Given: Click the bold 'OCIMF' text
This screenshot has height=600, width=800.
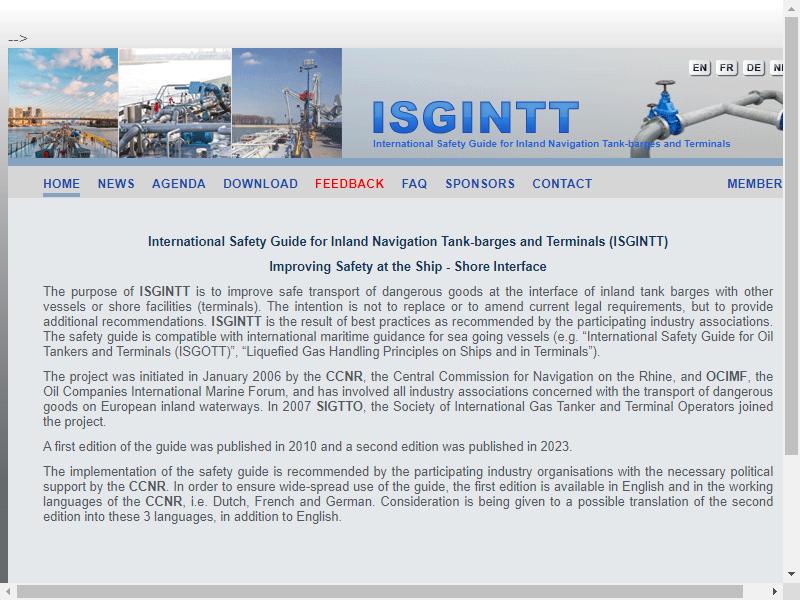Looking at the screenshot, I should pyautogui.click(x=726, y=377).
